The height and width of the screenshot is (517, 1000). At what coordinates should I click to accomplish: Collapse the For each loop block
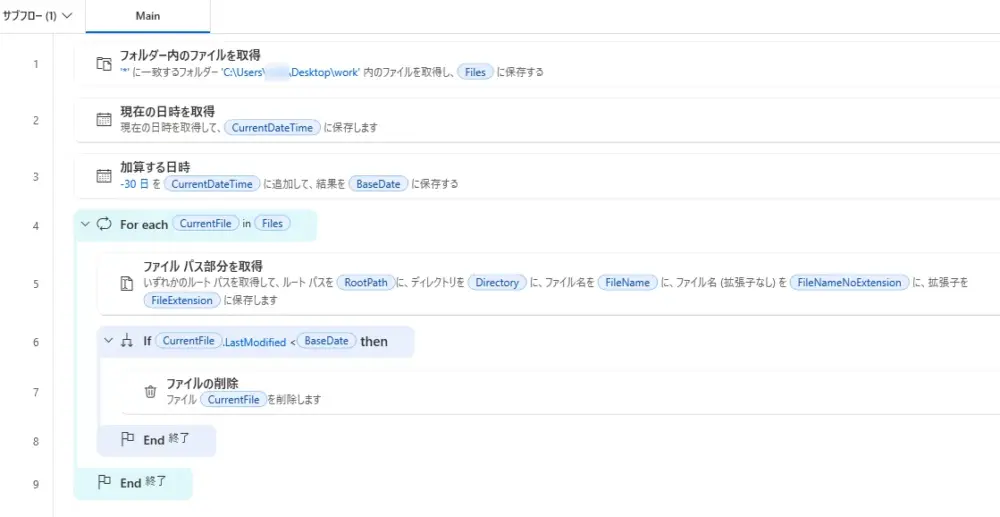coord(84,225)
